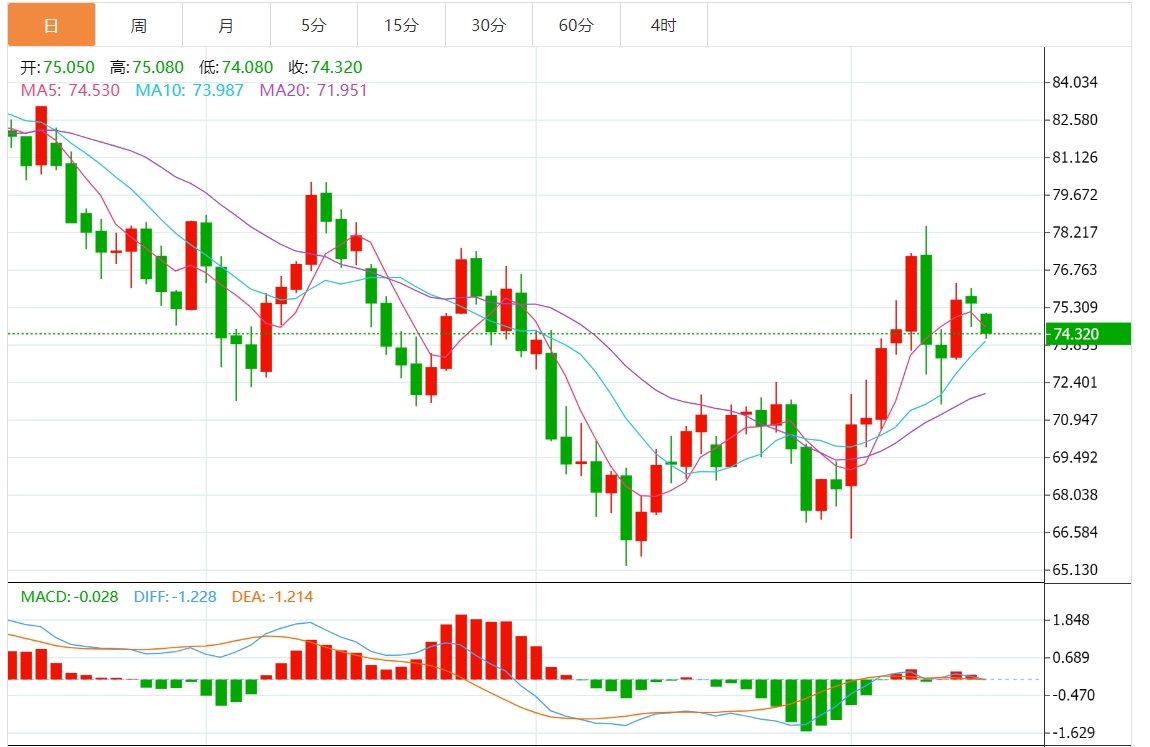The image size is (1150, 747).
Task: Open the 60分 timeframe tab
Action: (x=576, y=26)
